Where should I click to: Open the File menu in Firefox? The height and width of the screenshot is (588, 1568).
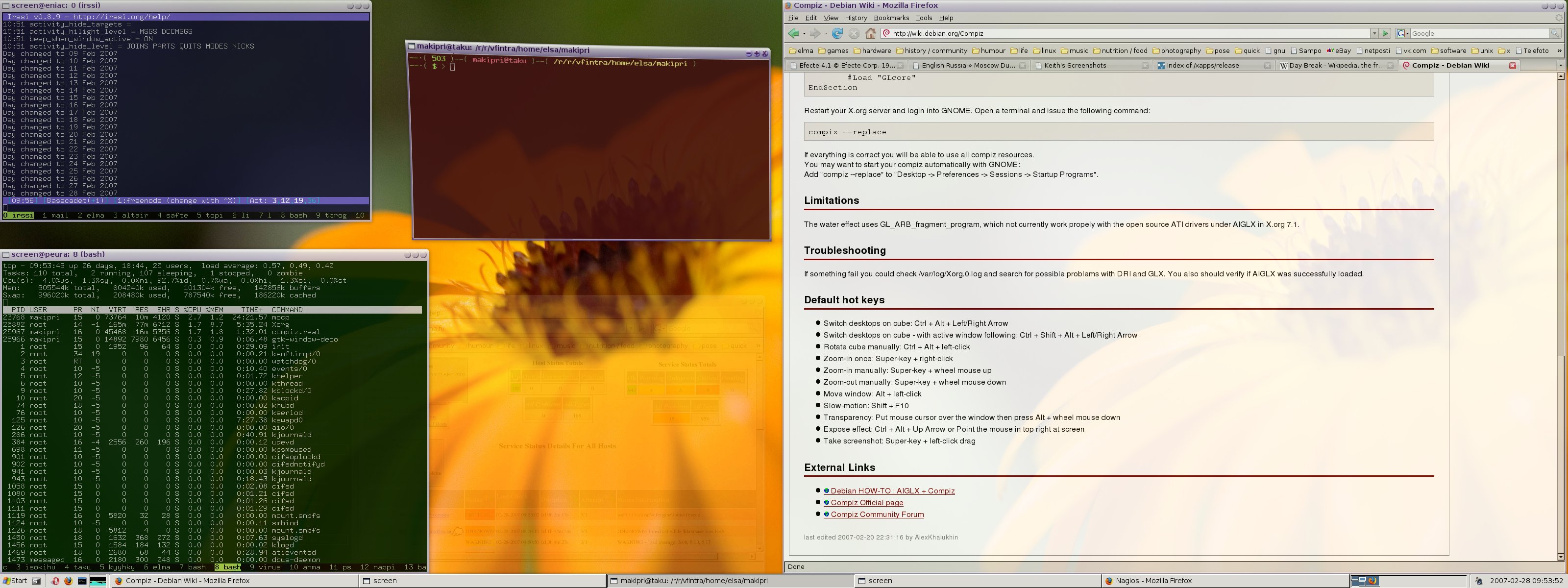(793, 18)
